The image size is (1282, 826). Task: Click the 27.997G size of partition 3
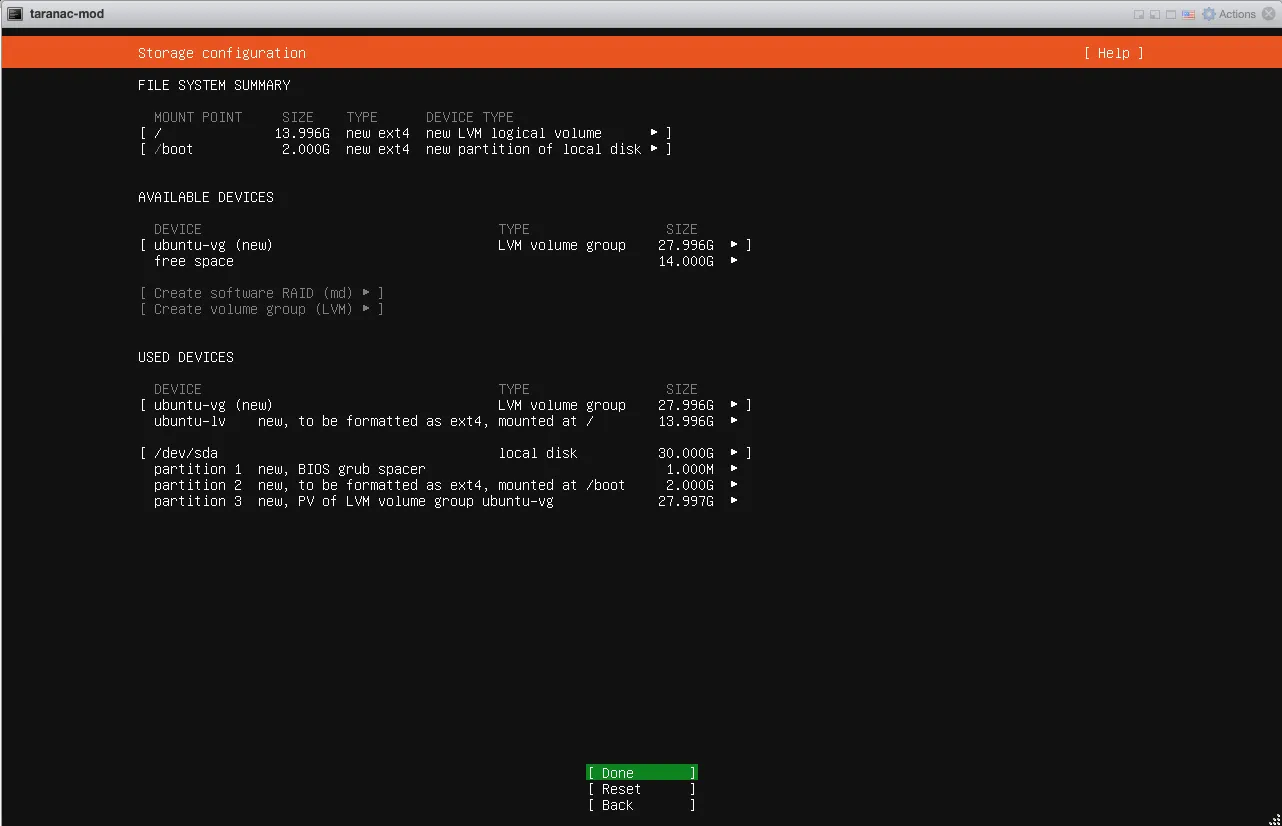pos(686,501)
